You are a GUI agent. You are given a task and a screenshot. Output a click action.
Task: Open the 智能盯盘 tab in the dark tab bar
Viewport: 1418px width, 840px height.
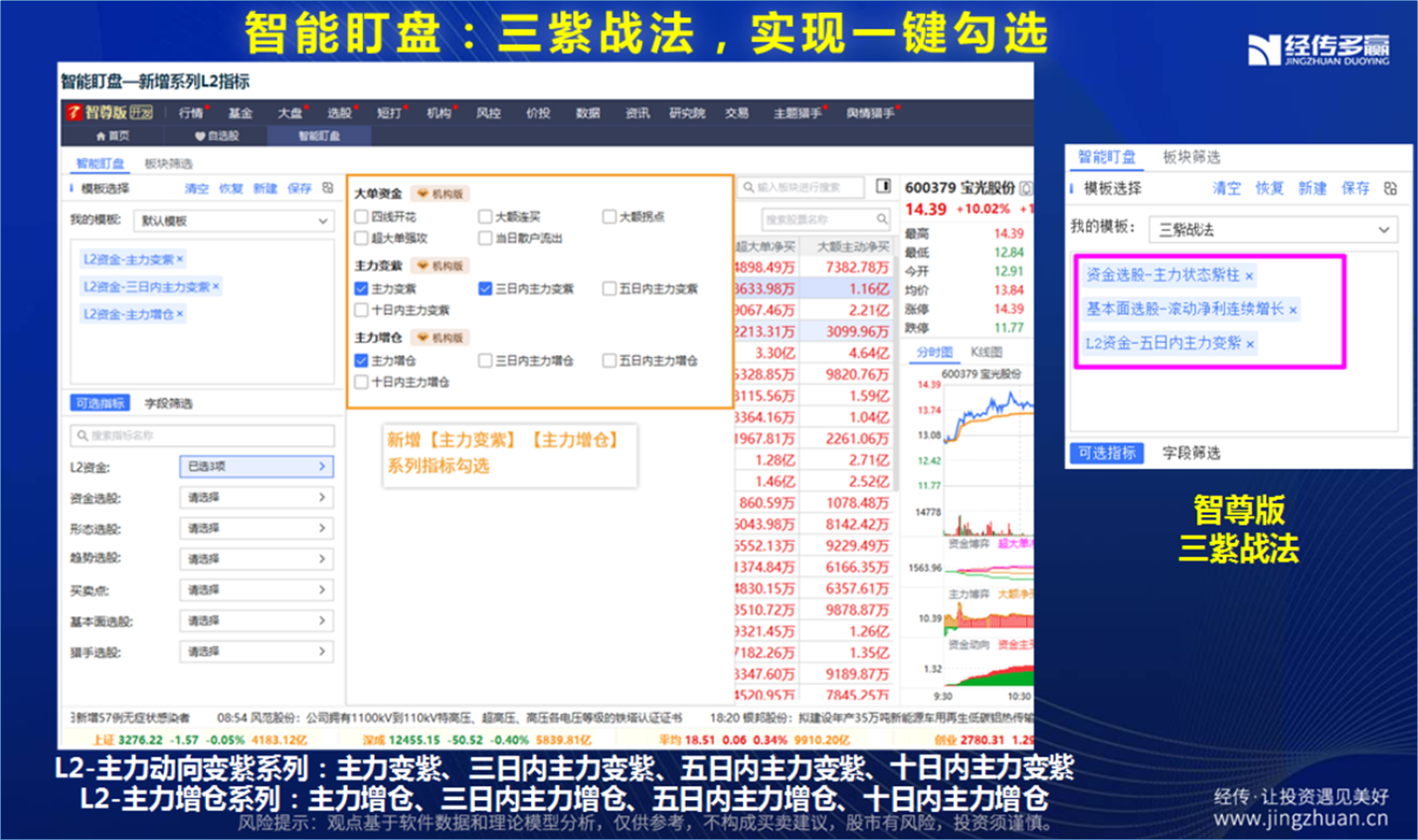pyautogui.click(x=319, y=136)
